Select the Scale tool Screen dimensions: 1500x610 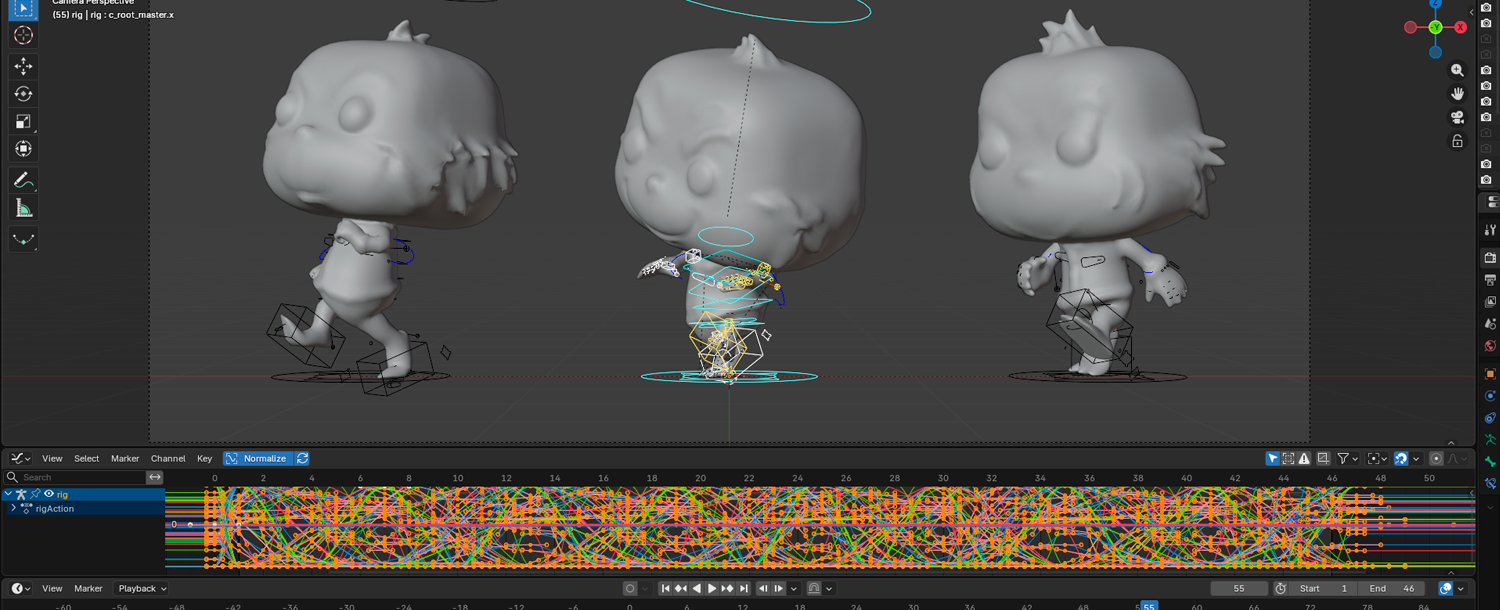coord(23,121)
